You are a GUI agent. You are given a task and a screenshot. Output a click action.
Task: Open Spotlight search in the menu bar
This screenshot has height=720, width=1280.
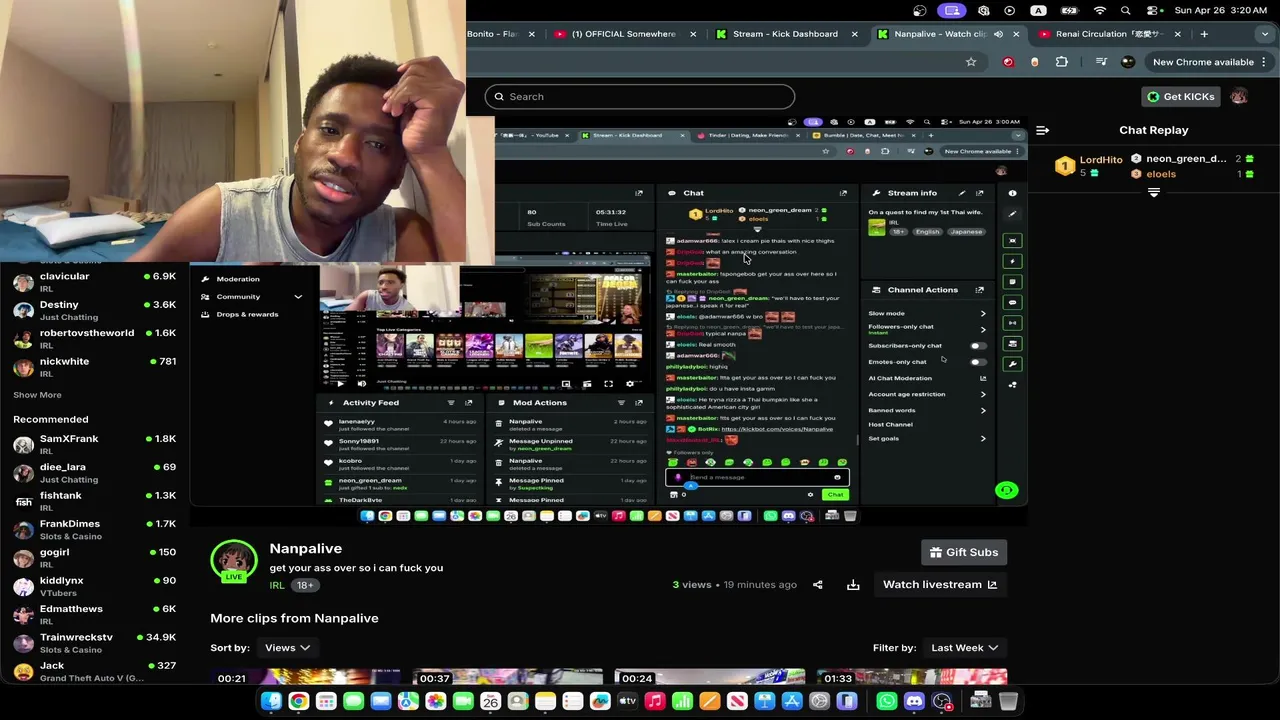(x=1126, y=10)
